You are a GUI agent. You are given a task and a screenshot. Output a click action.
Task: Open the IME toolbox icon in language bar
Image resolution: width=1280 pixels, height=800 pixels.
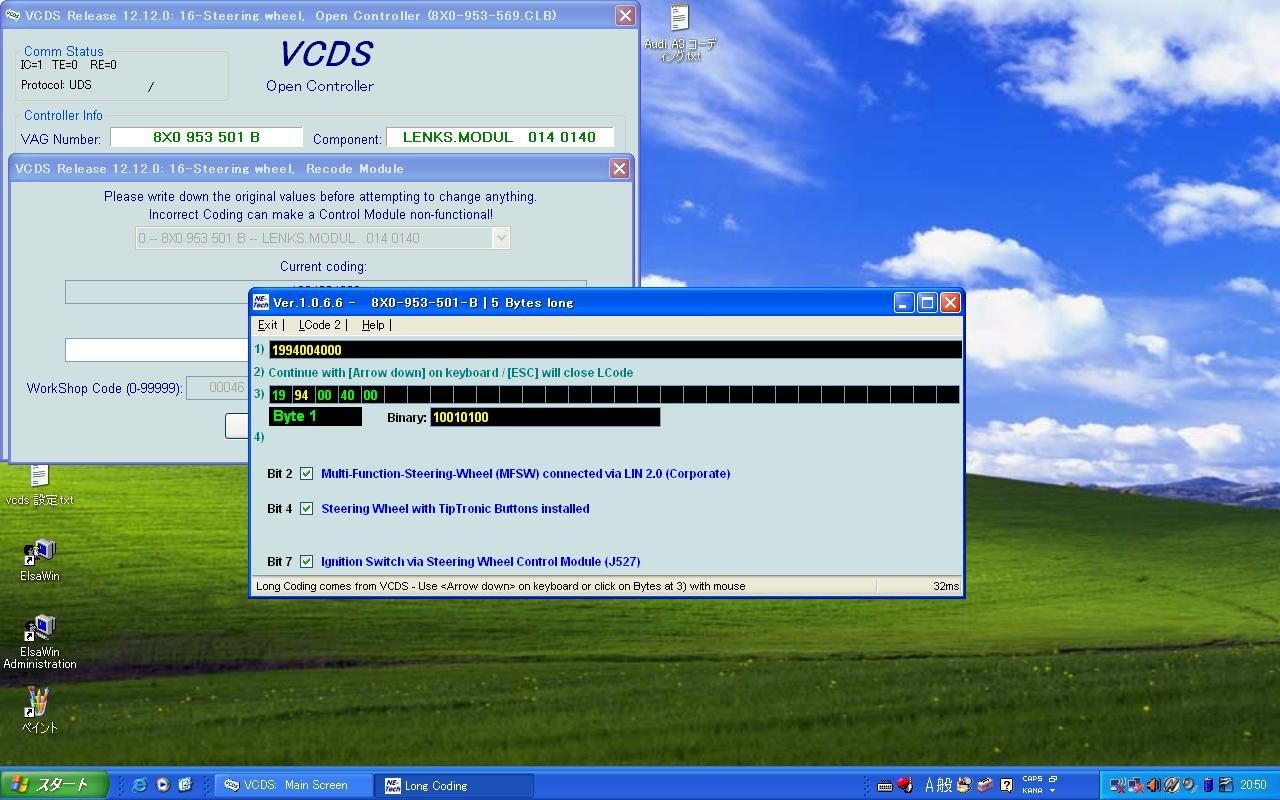tap(985, 785)
